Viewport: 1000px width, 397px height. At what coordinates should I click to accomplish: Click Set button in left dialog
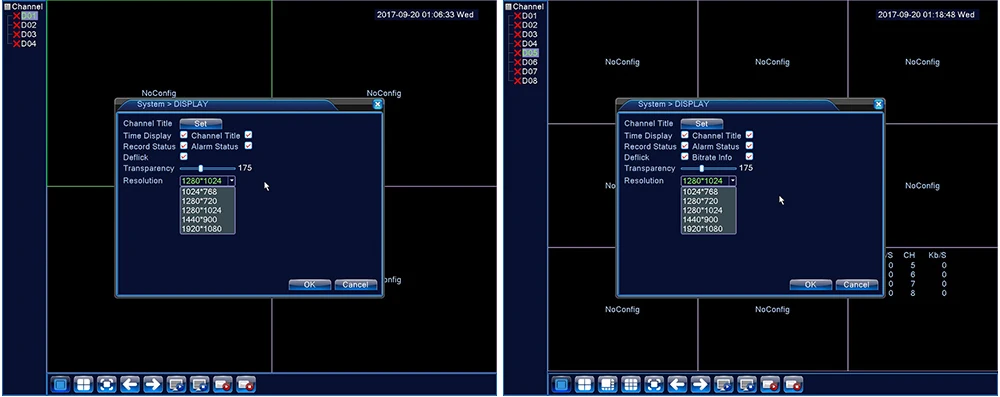click(x=201, y=124)
